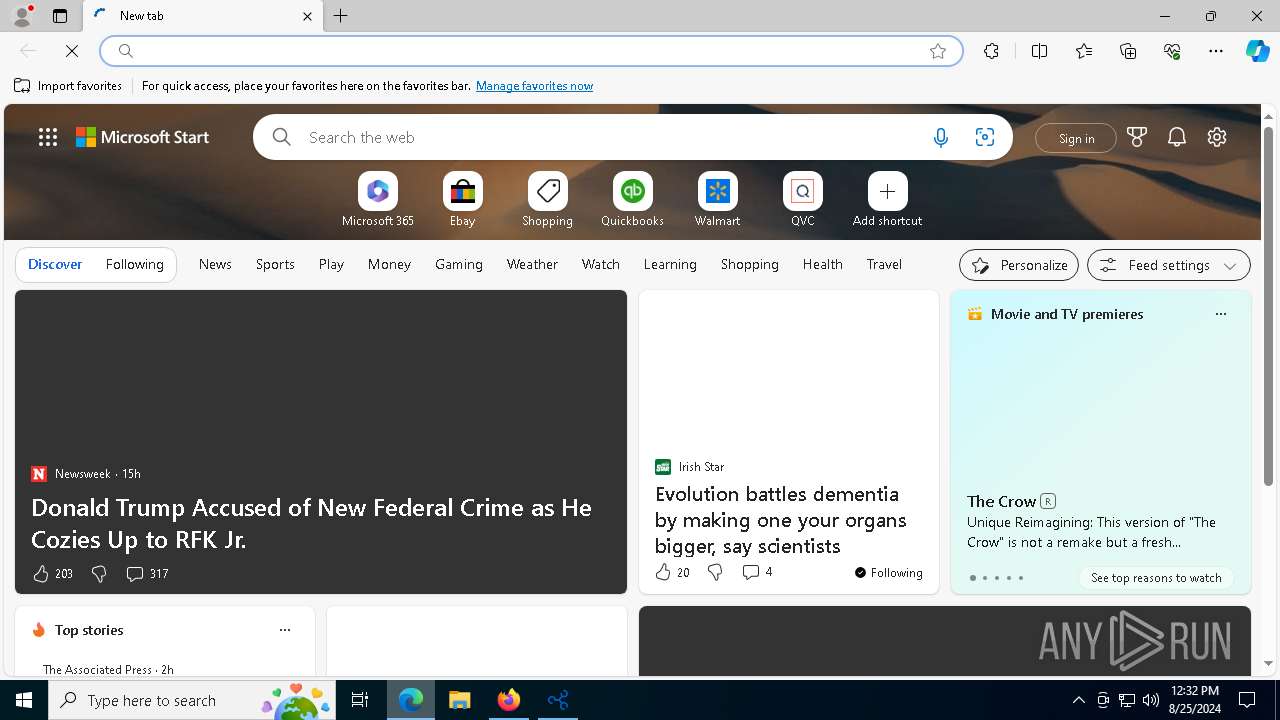The height and width of the screenshot is (720, 1280).
Task: Click the Personalize button
Action: click(1019, 265)
